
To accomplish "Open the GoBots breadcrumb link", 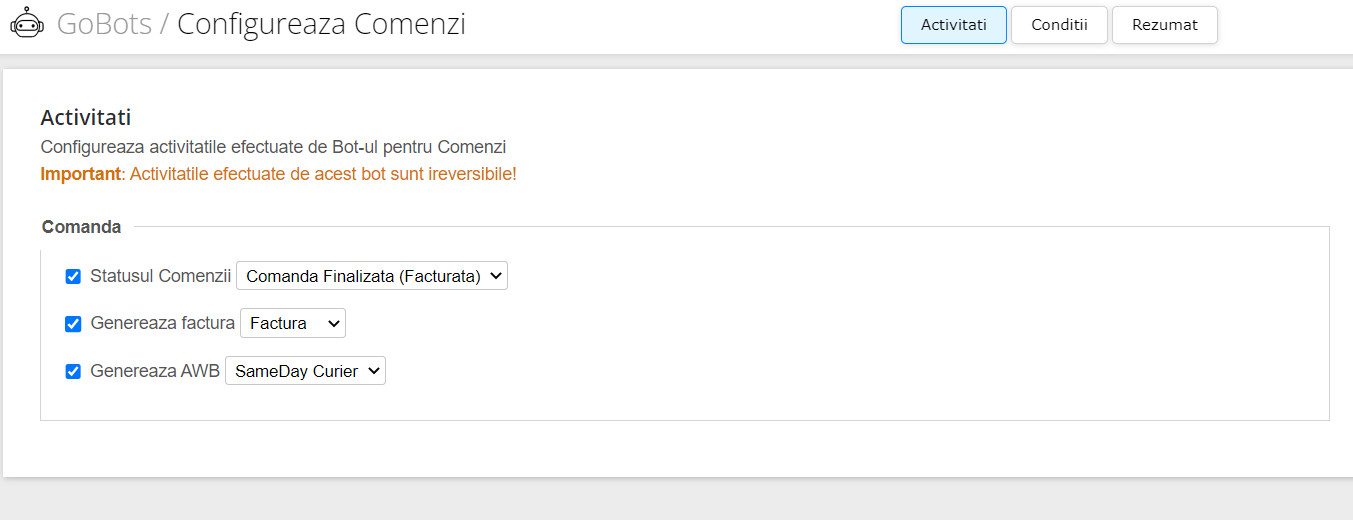I will click(104, 23).
